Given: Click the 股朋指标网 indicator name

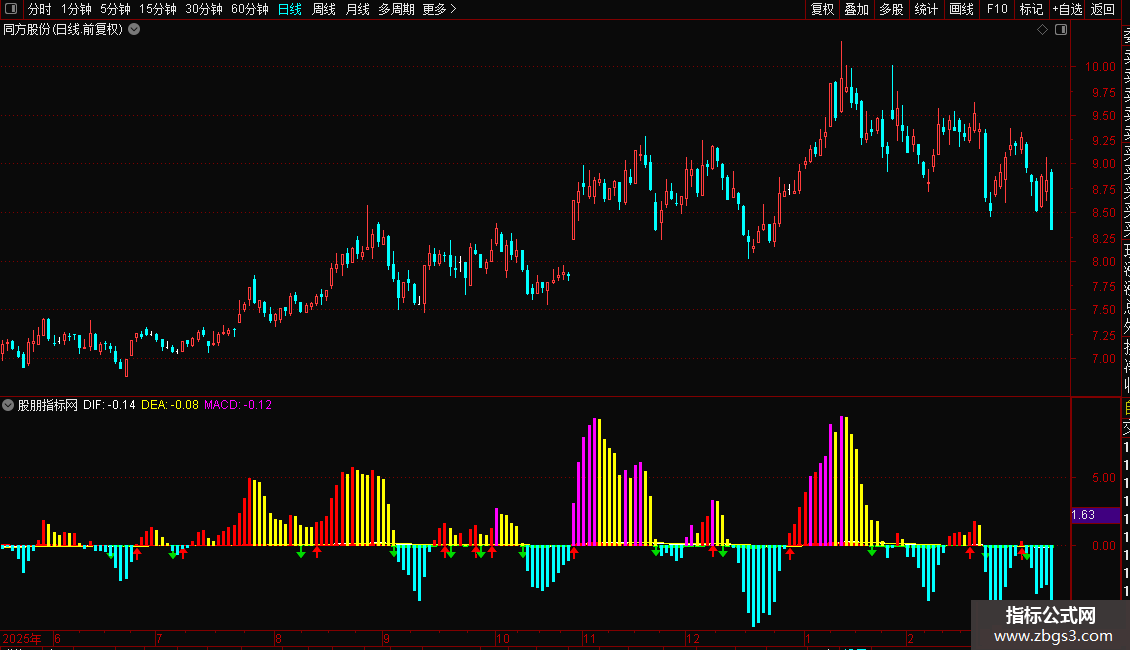Looking at the screenshot, I should pos(48,405).
